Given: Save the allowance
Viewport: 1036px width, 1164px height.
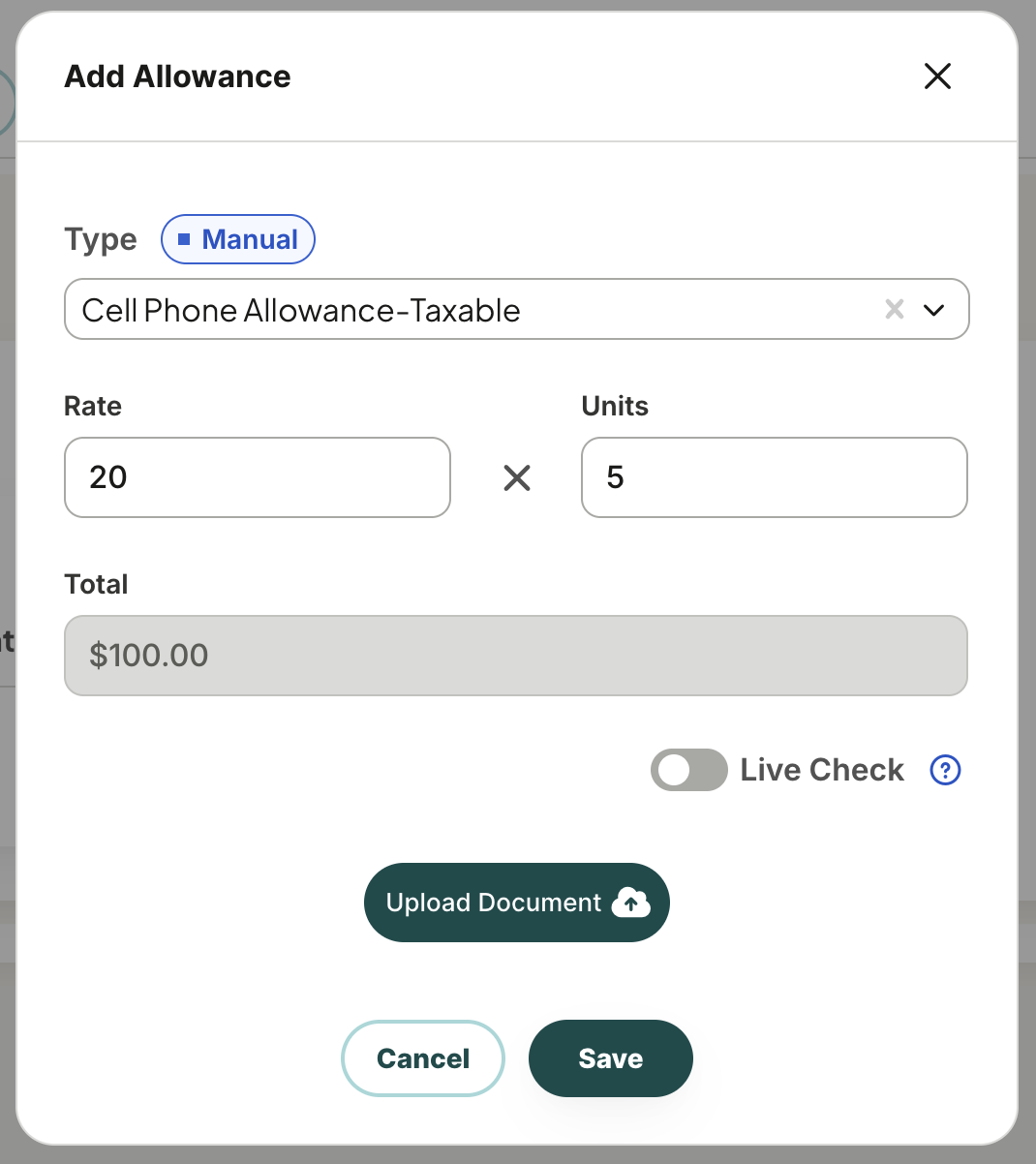Looking at the screenshot, I should [x=611, y=1058].
